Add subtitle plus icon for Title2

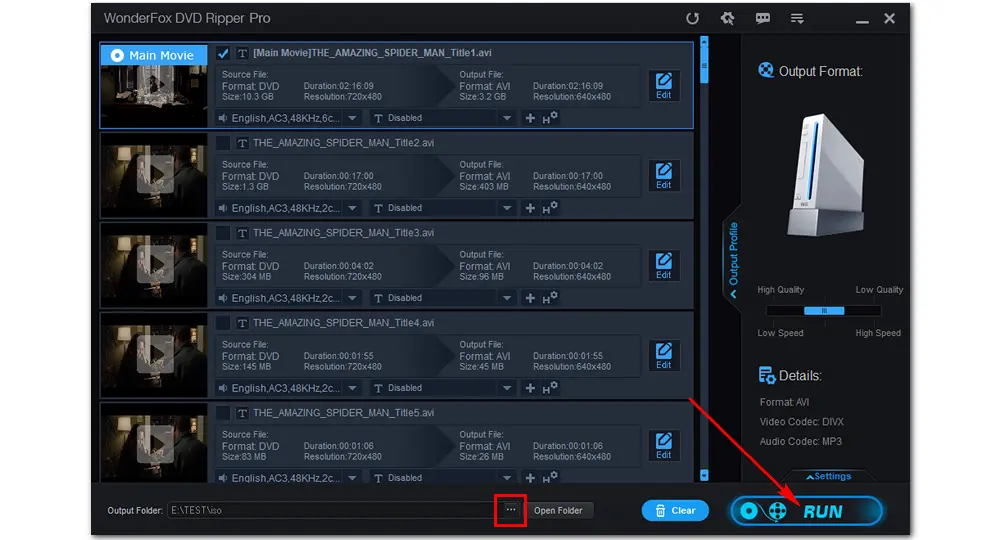530,208
